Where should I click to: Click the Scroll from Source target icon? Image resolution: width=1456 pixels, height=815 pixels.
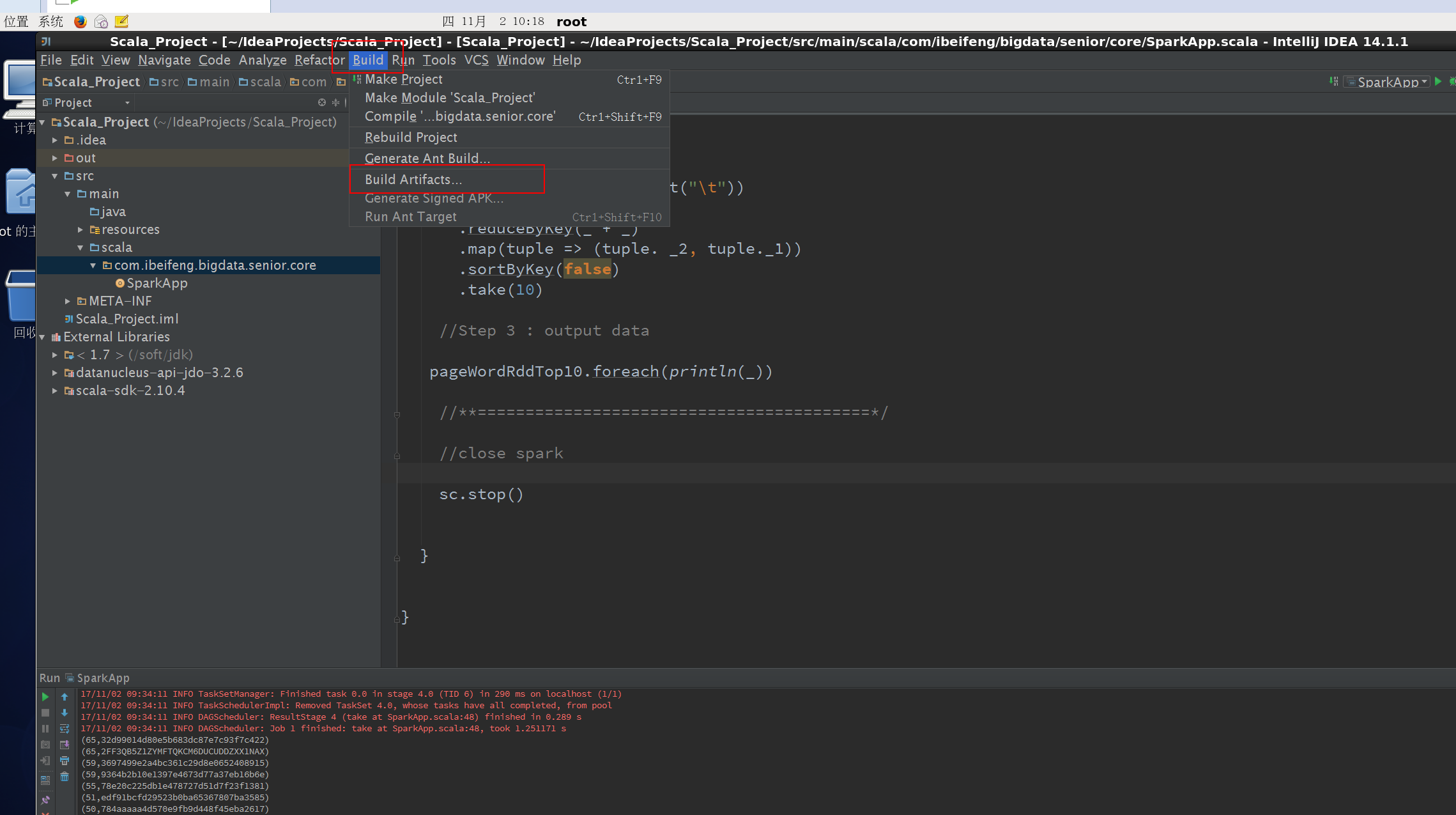coord(322,102)
